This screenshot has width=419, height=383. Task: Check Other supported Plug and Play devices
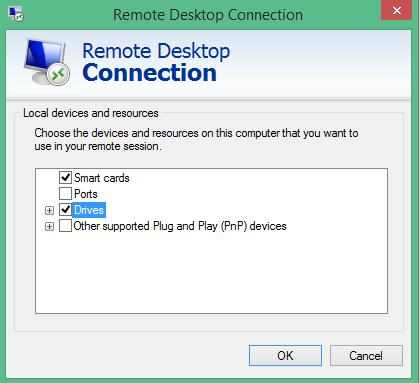[x=65, y=226]
